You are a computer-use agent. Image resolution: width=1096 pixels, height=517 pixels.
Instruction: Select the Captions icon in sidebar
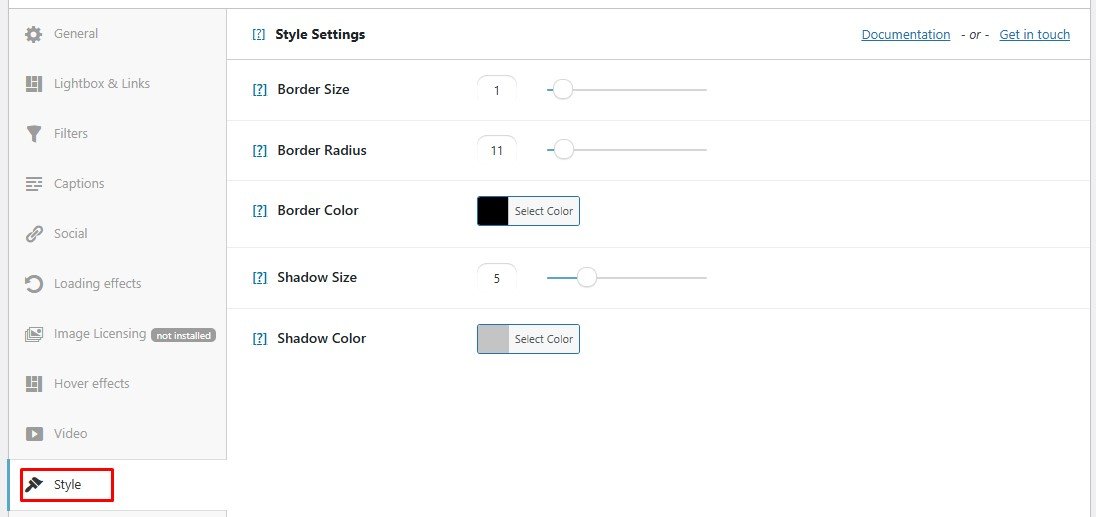pyautogui.click(x=34, y=184)
